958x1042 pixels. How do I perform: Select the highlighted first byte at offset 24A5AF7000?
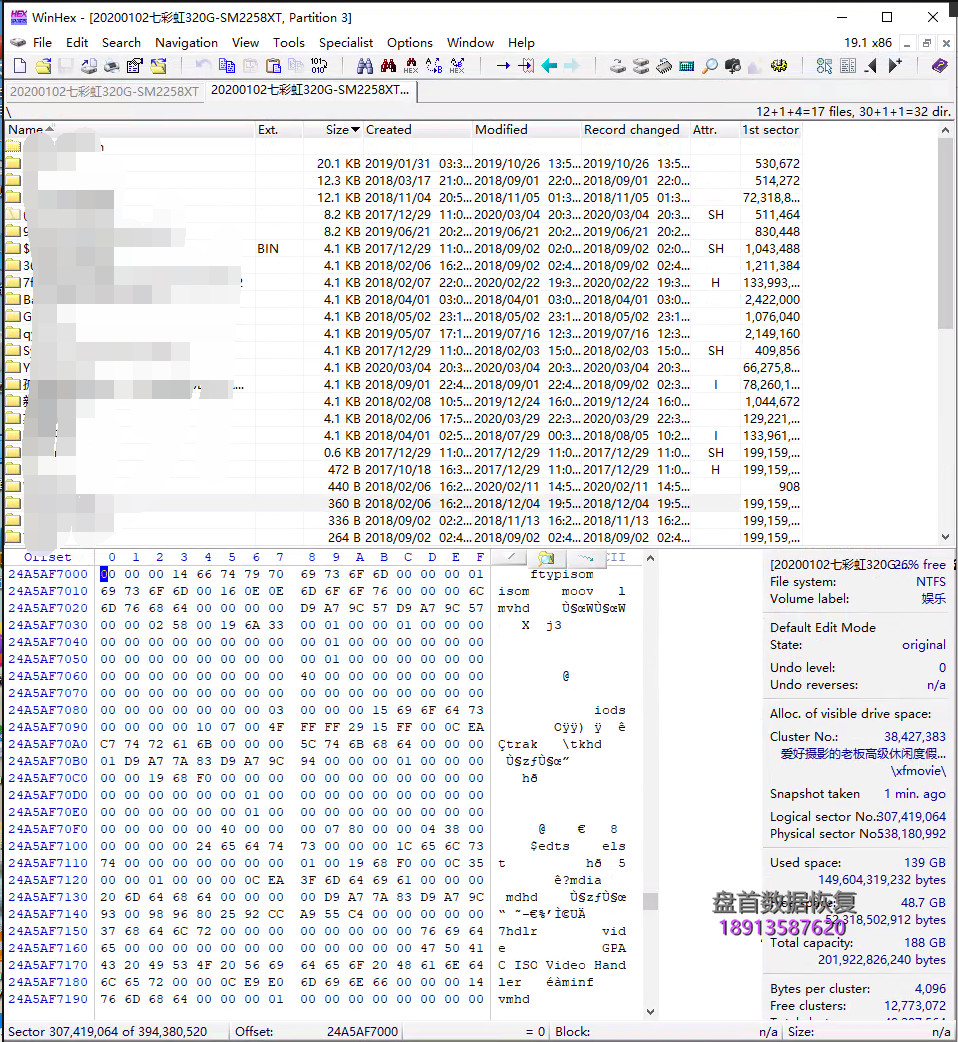tap(104, 573)
